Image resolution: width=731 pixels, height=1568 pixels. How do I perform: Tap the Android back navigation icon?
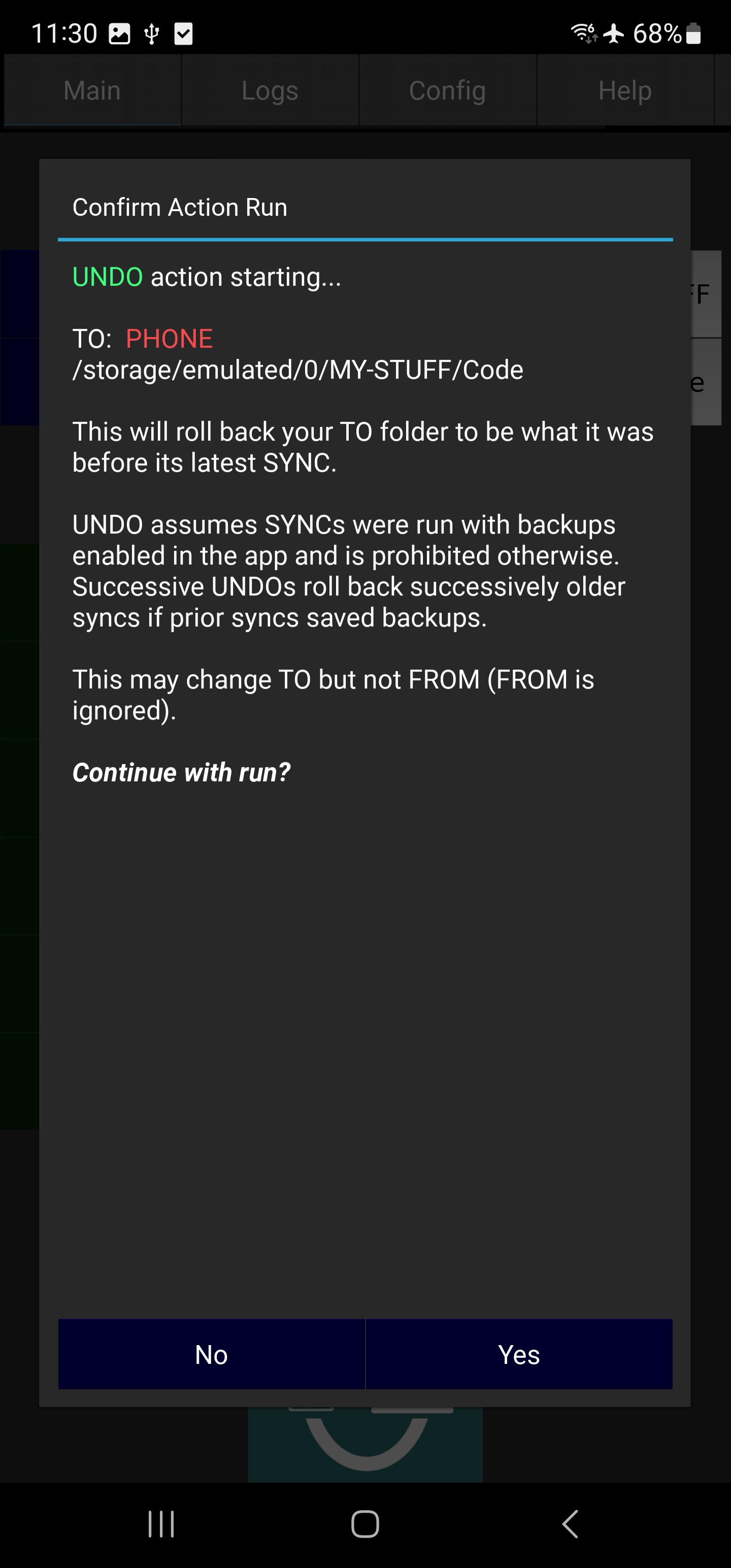(570, 1524)
